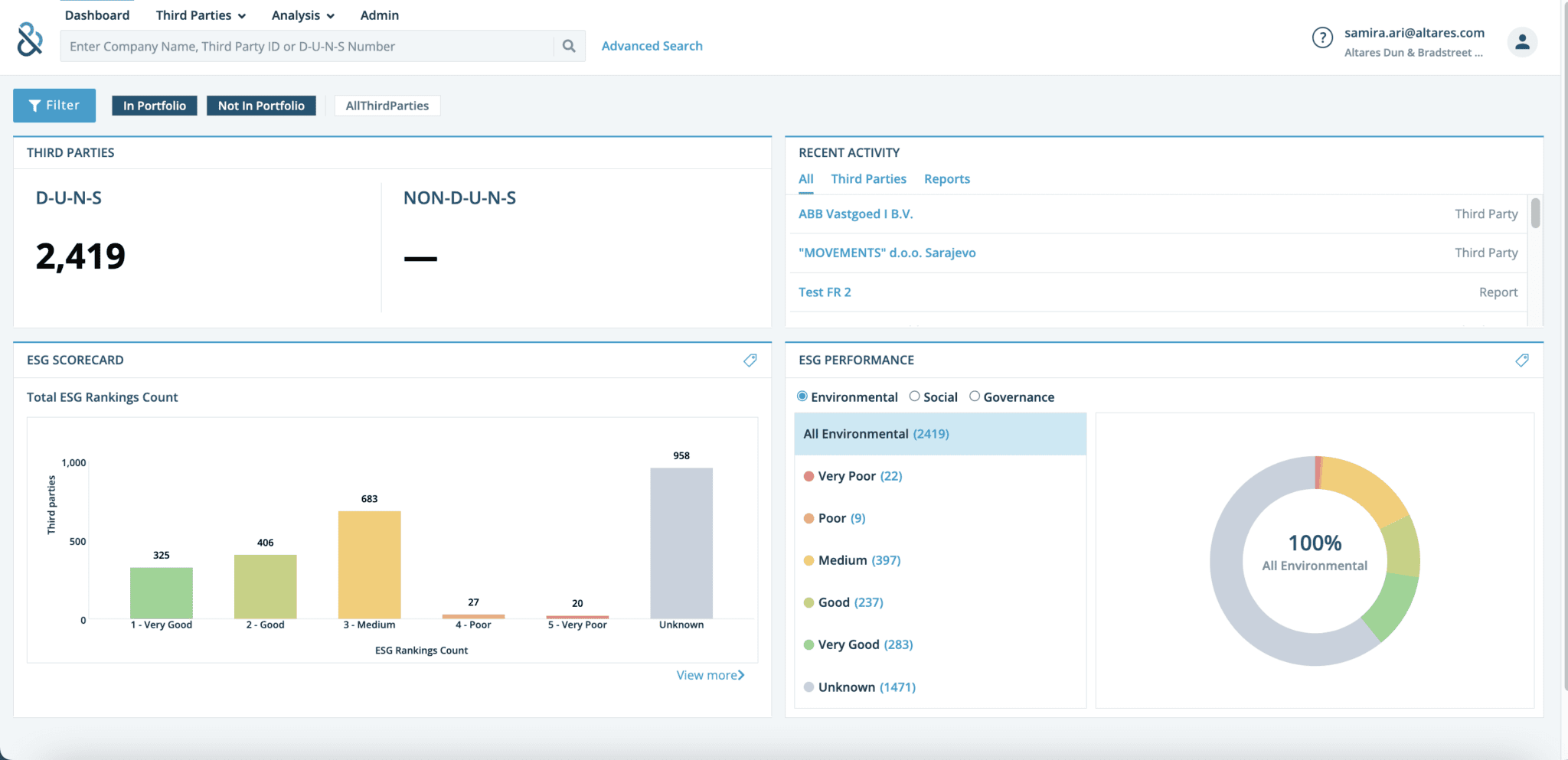Open the Advanced Search link
The image size is (1568, 760).
pos(652,46)
